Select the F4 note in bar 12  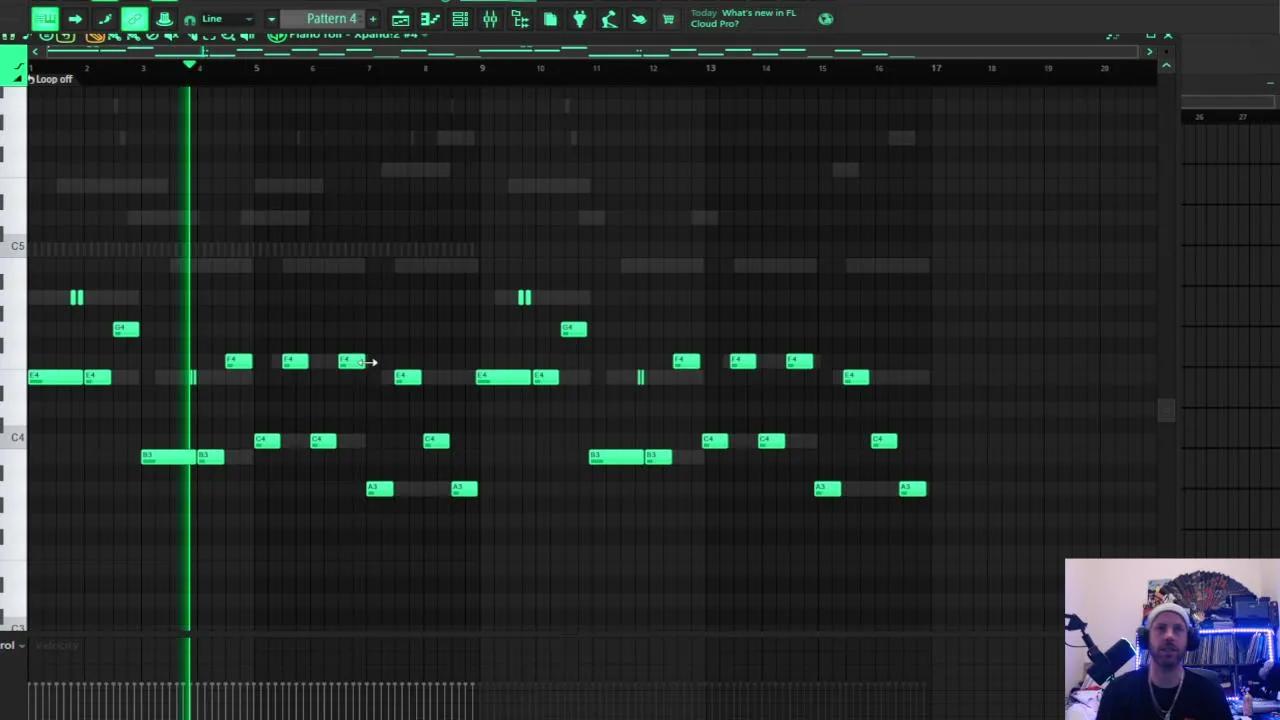click(687, 361)
